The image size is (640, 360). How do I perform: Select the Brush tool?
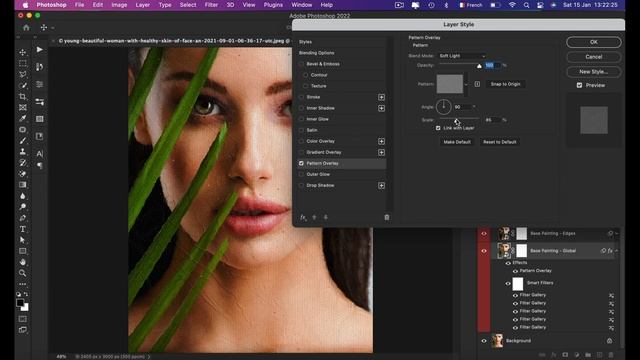coord(22,140)
